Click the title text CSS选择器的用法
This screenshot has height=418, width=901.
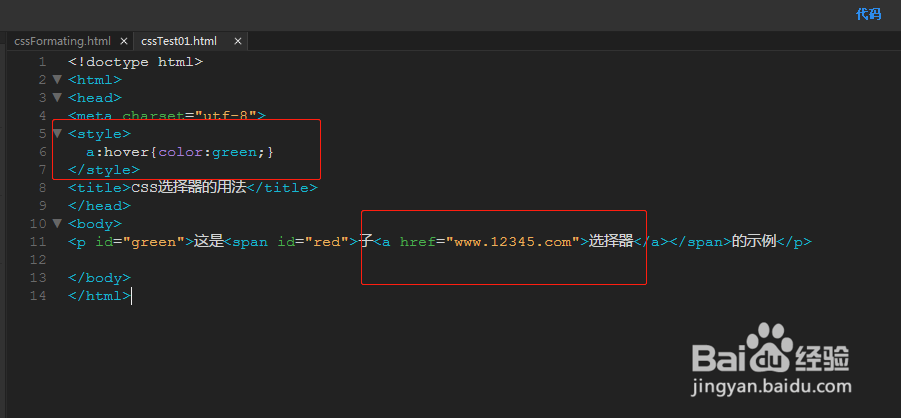(189, 187)
